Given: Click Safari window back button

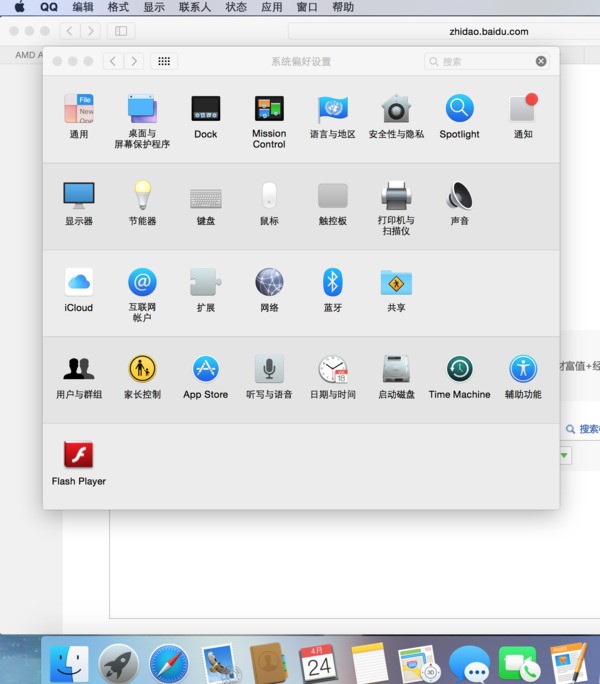Looking at the screenshot, I should (x=69, y=31).
